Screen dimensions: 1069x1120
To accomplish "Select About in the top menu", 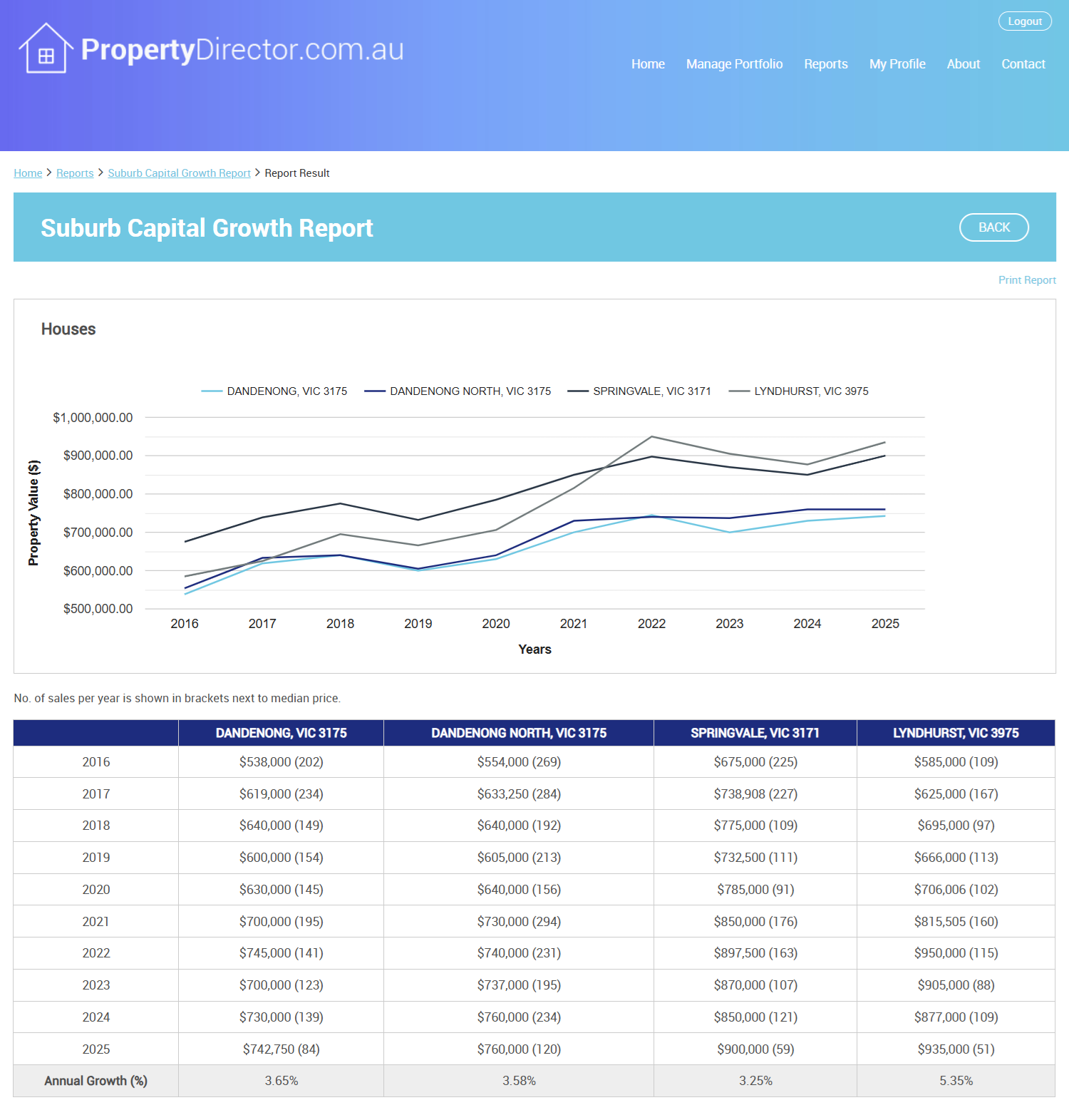I will (963, 64).
